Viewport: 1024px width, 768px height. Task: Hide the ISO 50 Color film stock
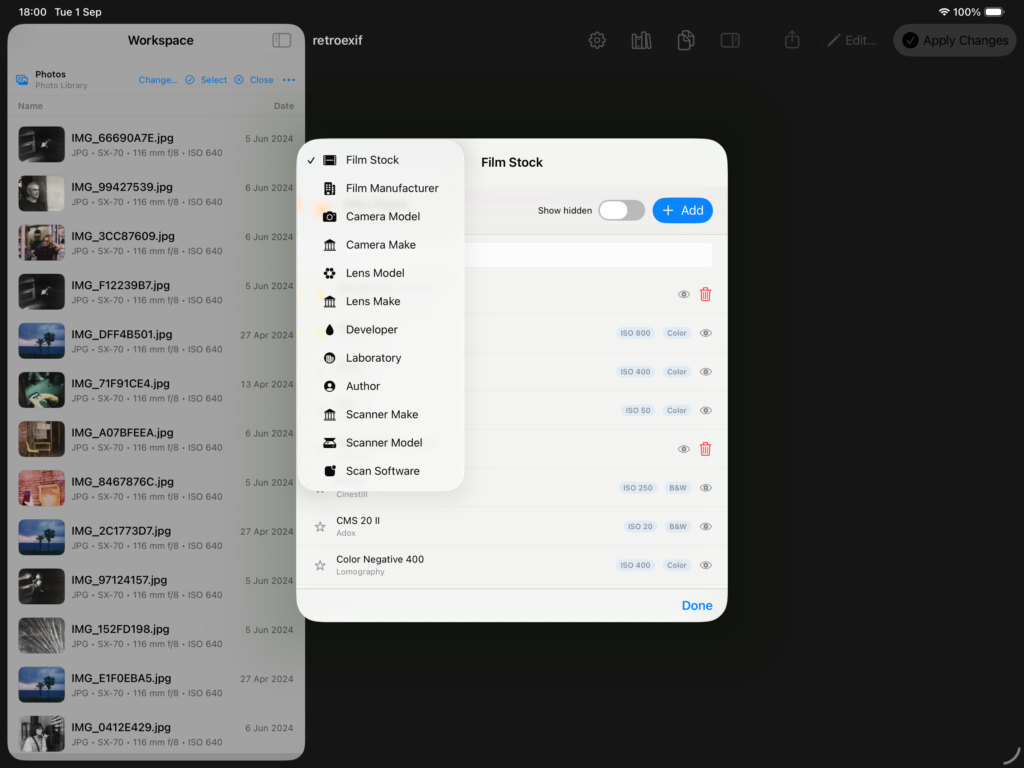click(706, 411)
